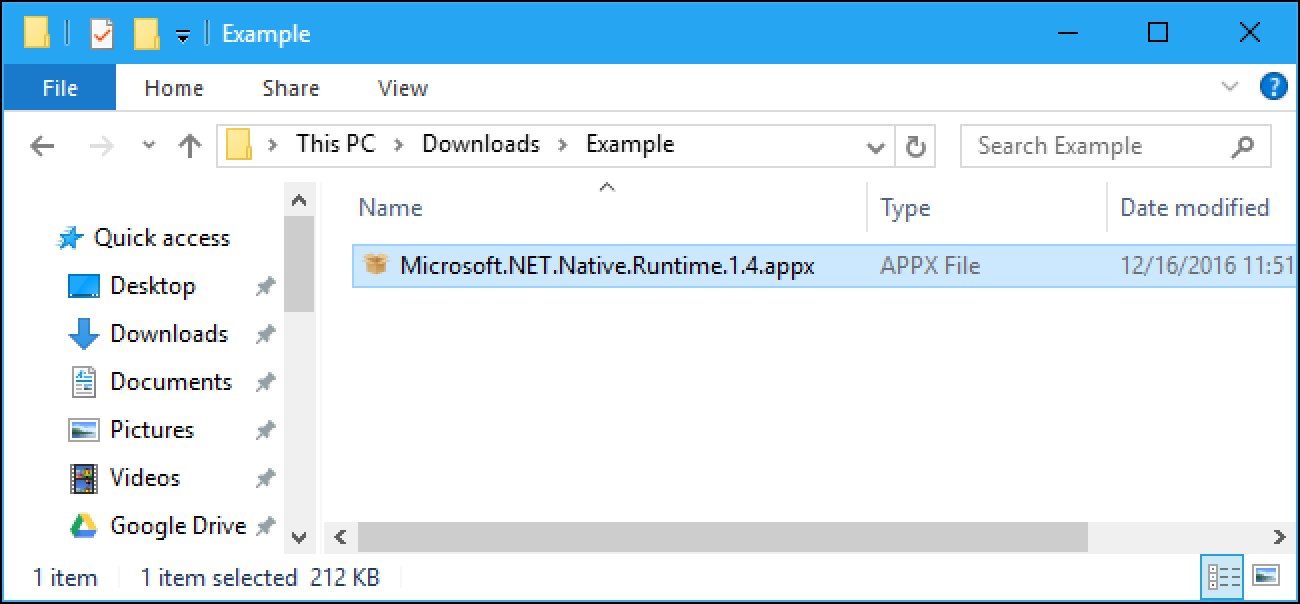The width and height of the screenshot is (1300, 604).
Task: Open the recent locations dropdown arrow
Action: point(149,146)
